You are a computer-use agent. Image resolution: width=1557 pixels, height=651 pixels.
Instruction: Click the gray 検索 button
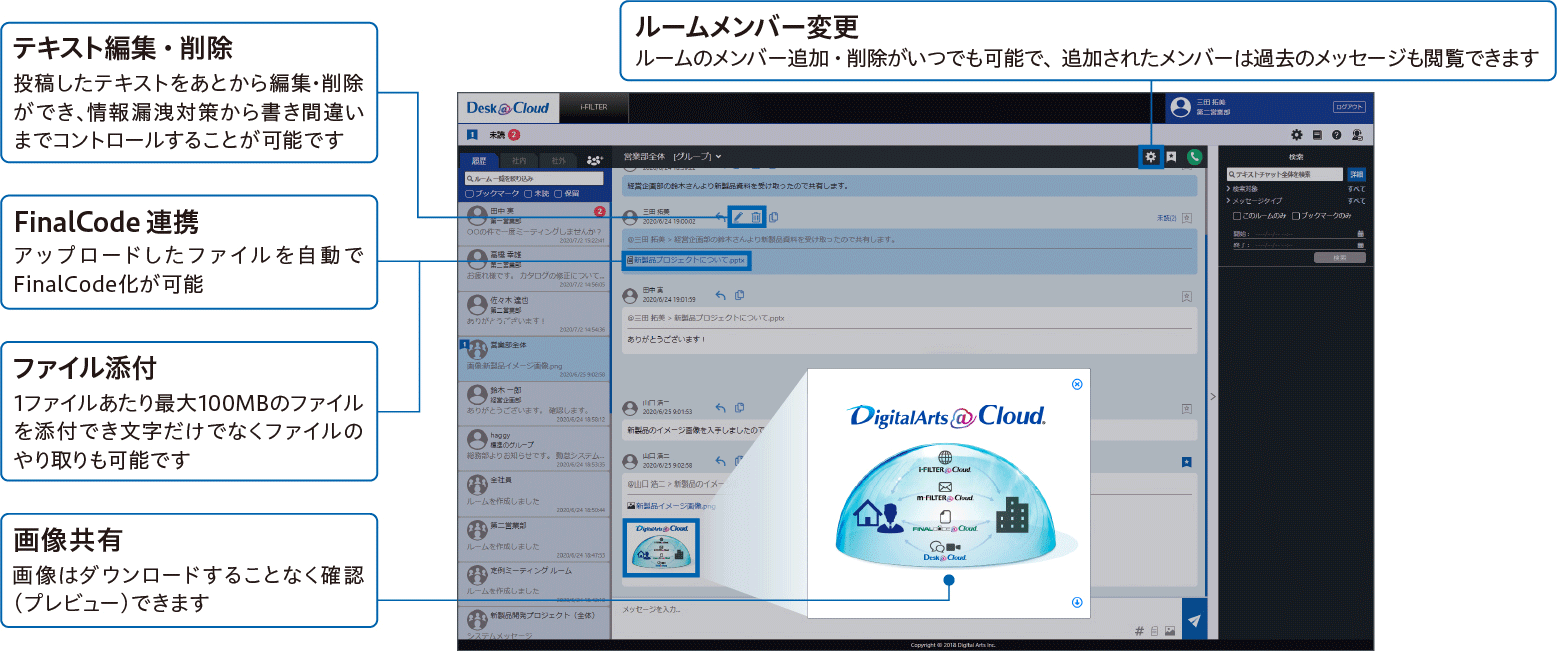1340,257
